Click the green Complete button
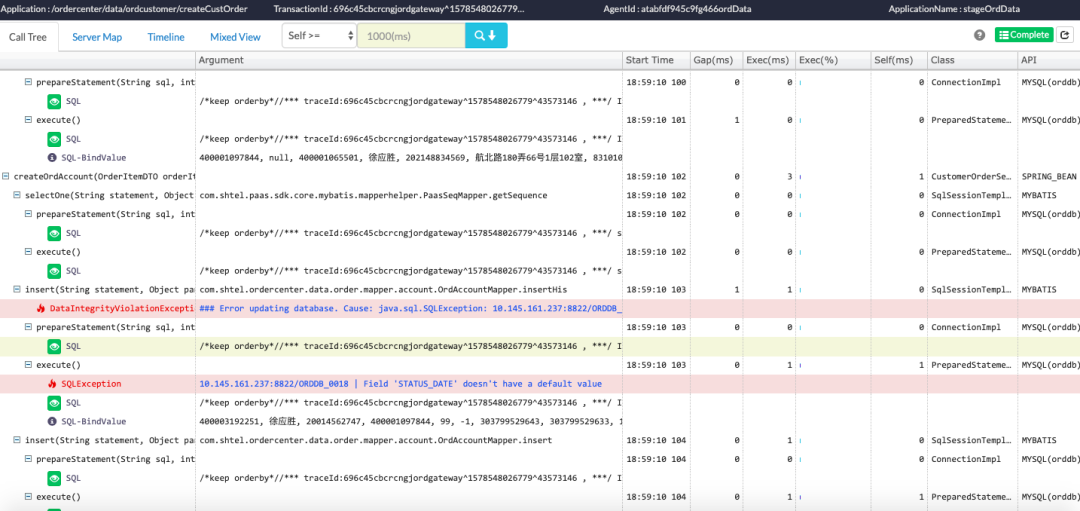 pos(1024,35)
